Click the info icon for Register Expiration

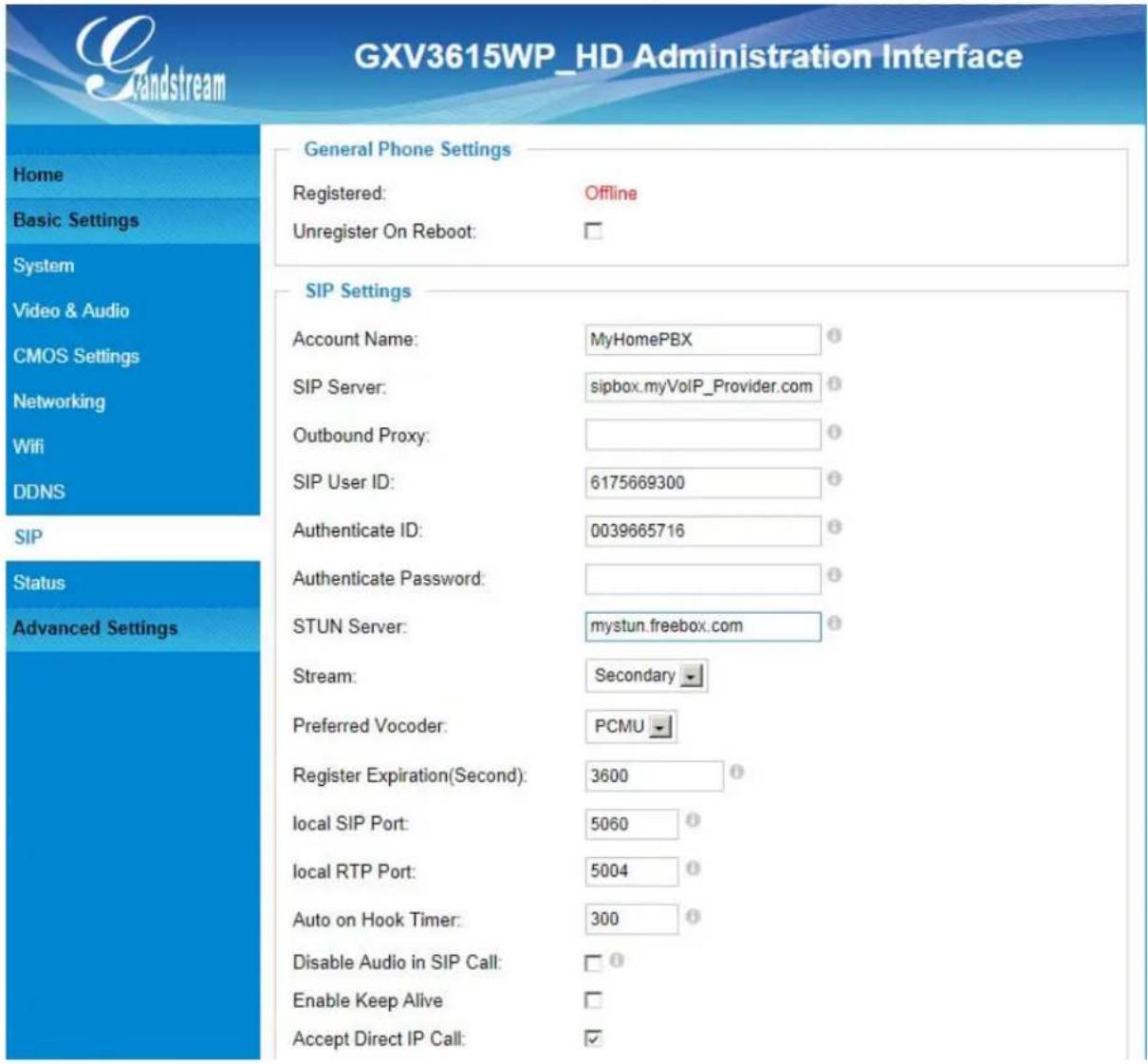coord(736,773)
